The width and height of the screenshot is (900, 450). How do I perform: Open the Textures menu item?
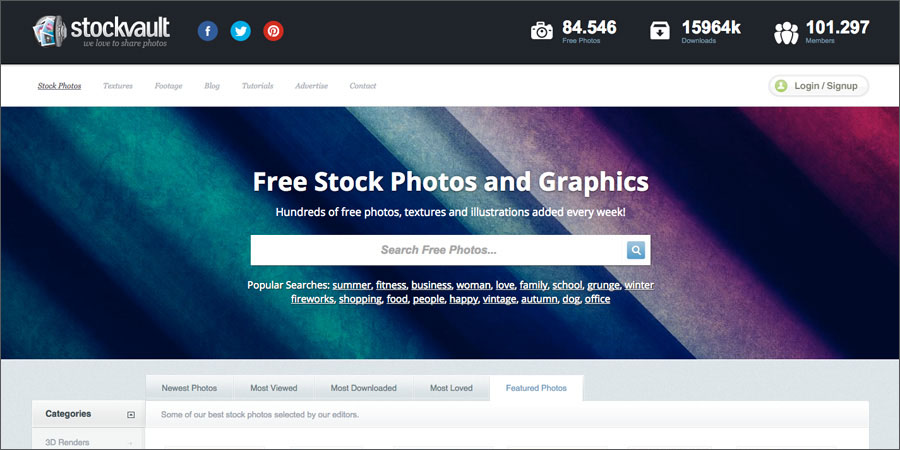point(118,86)
